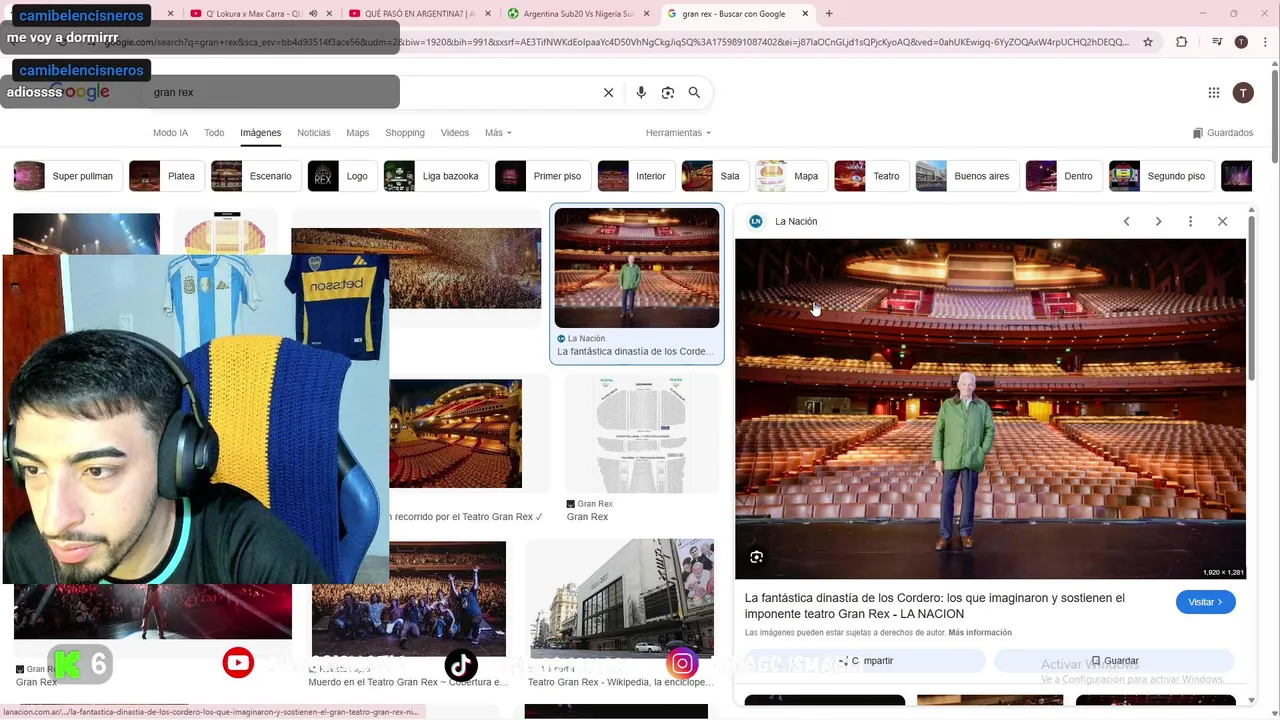Screen dimensions: 1280x720
Task: Show next image in preview panel
Action: [1158, 221]
